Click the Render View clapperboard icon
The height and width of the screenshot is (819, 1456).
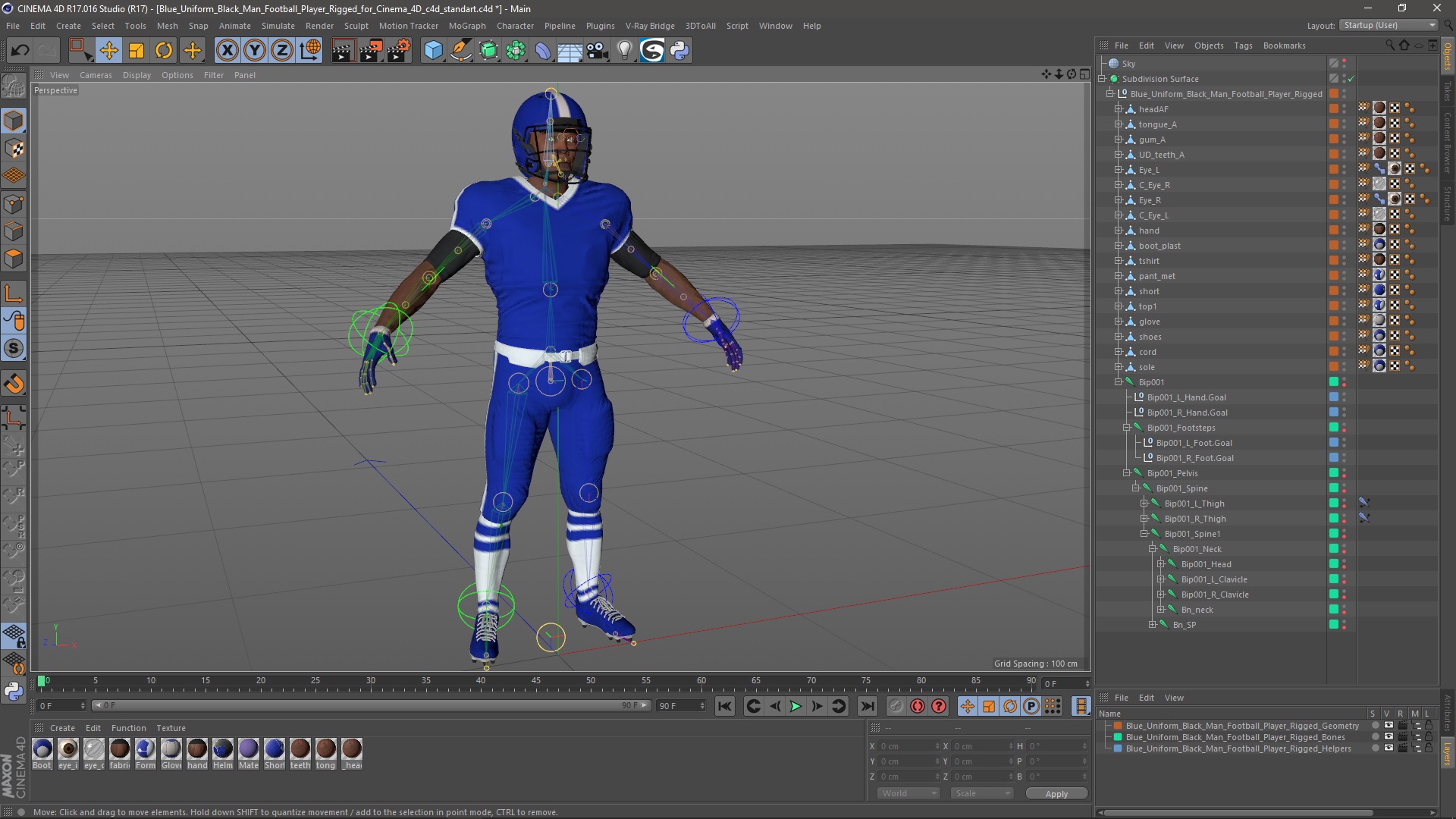(343, 51)
